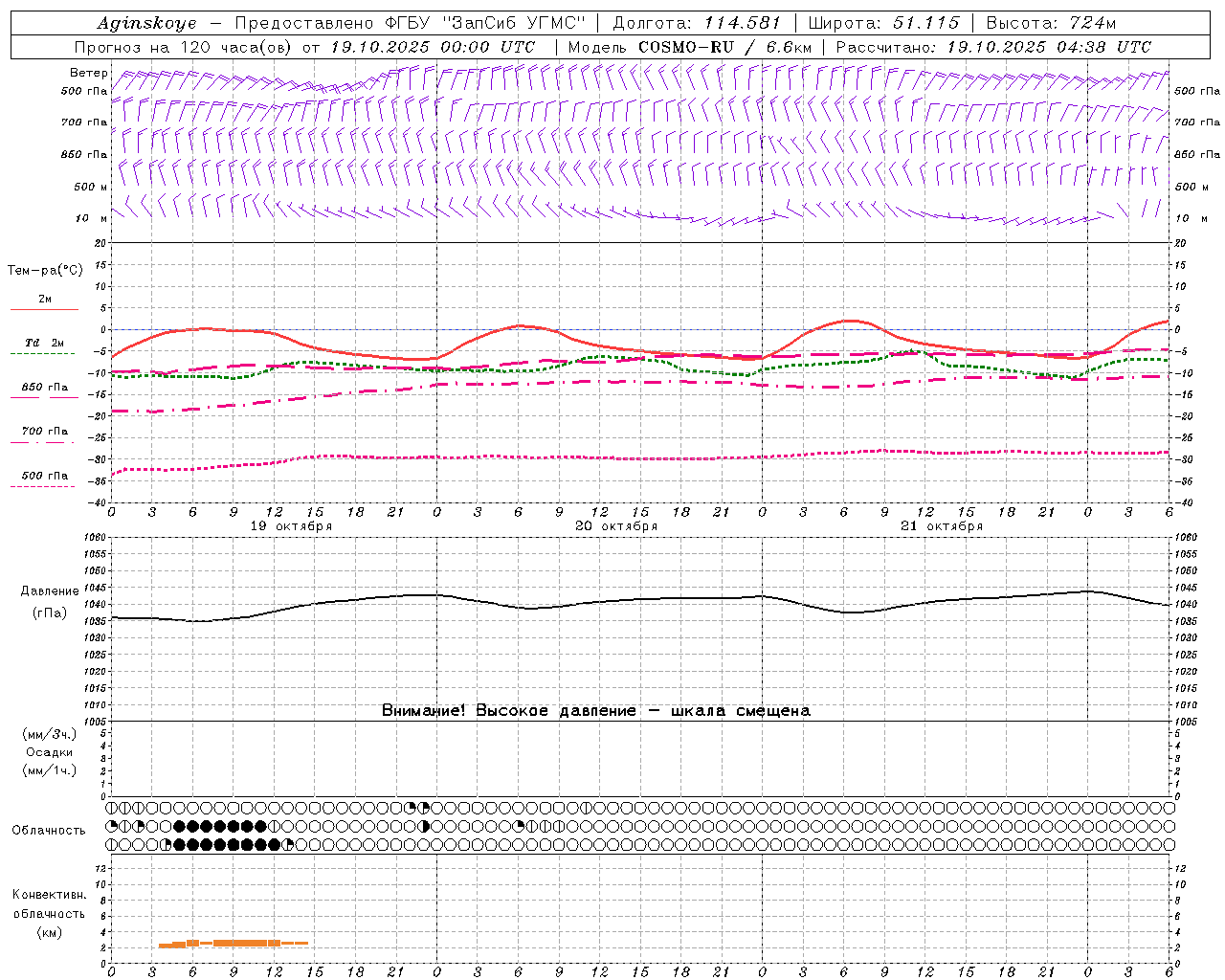This screenshot has width=1225, height=980.
Task: Click the "Широта: 51.115" header field
Action: (x=883, y=23)
